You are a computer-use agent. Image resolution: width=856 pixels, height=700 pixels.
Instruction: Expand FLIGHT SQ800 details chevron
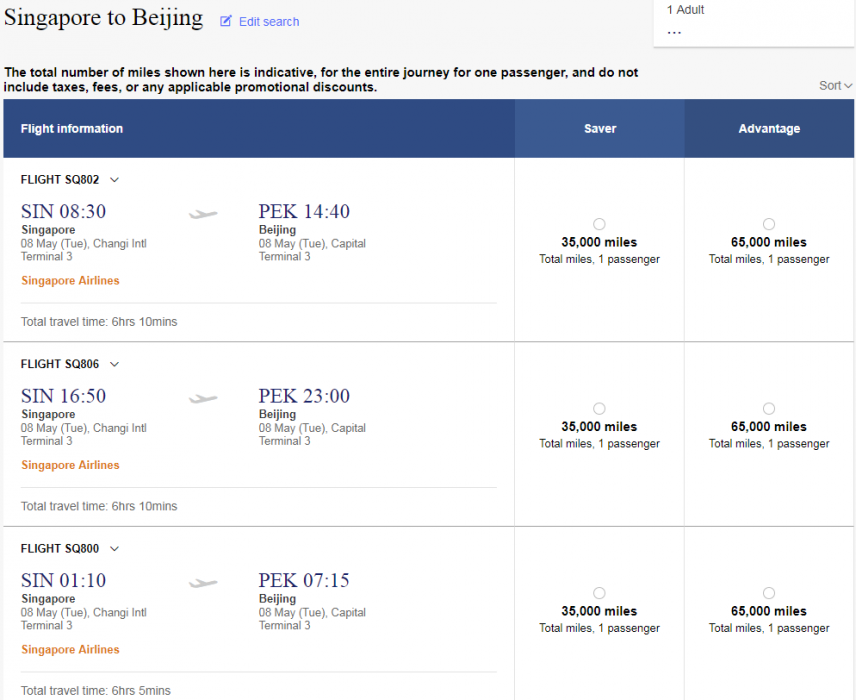point(114,549)
